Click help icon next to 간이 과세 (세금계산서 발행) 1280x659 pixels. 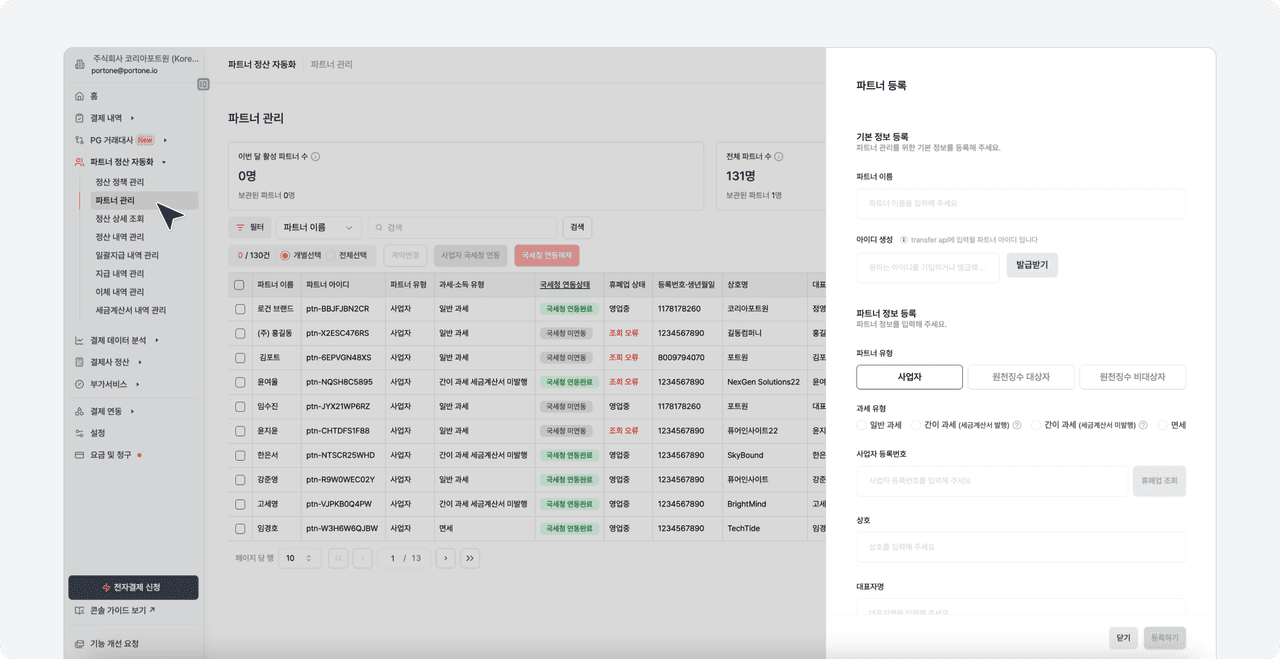pyautogui.click(x=1017, y=425)
